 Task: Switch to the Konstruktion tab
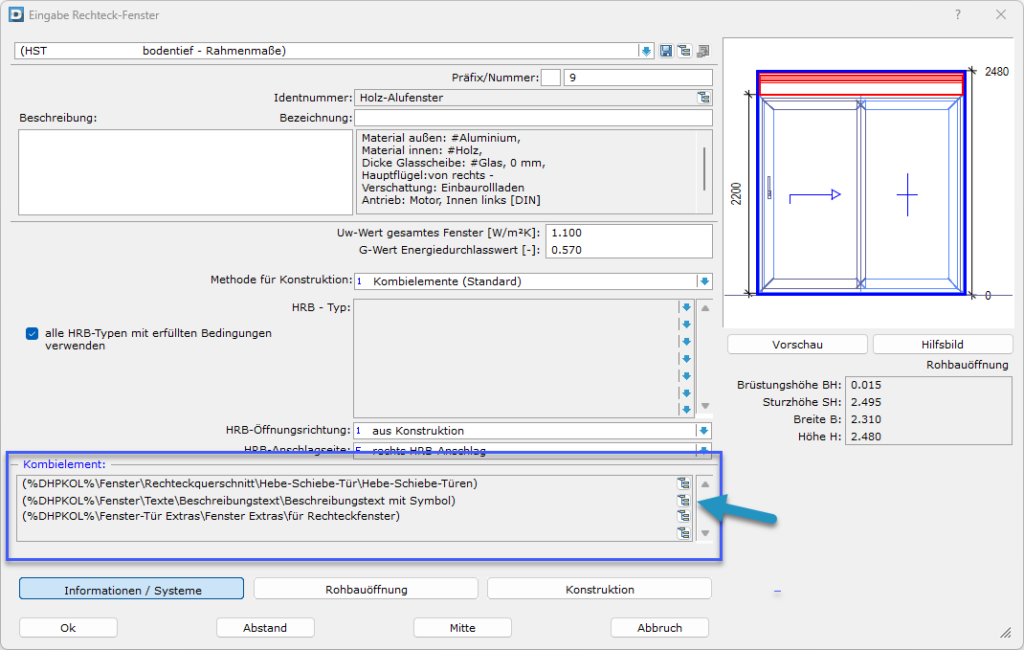click(x=599, y=589)
